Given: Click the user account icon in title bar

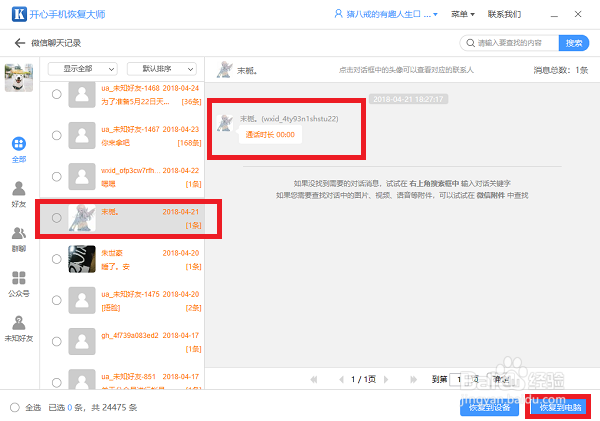Looking at the screenshot, I should (x=338, y=14).
